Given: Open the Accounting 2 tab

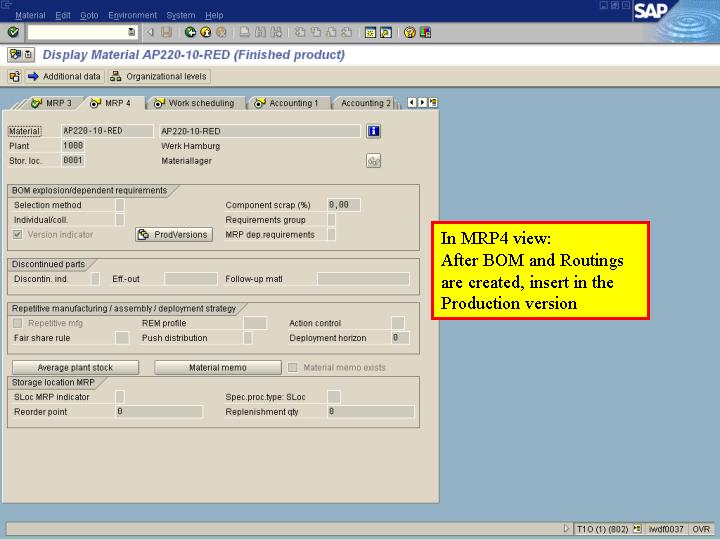Looking at the screenshot, I should 366,103.
